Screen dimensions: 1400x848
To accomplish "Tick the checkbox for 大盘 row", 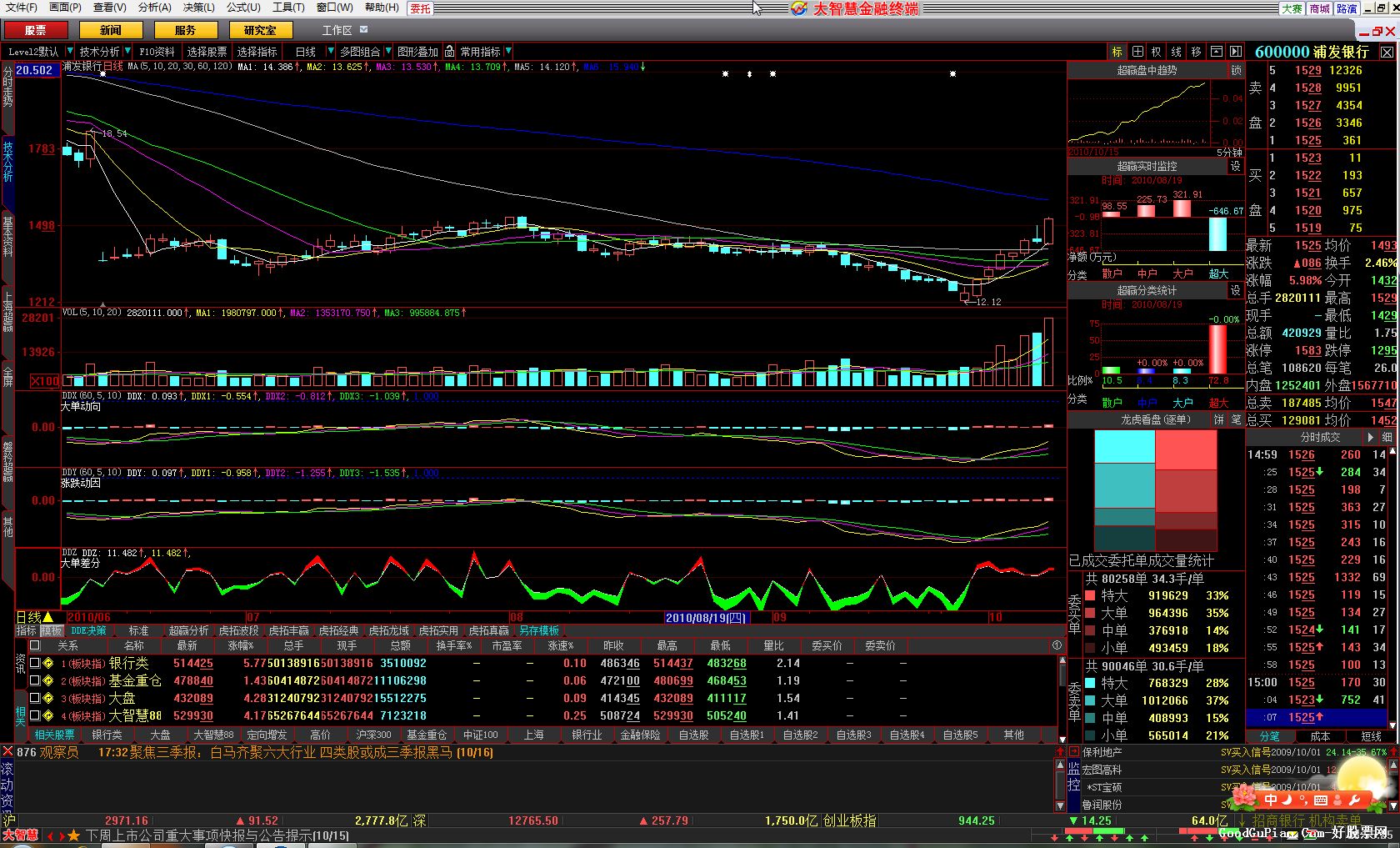I will 34,699.
